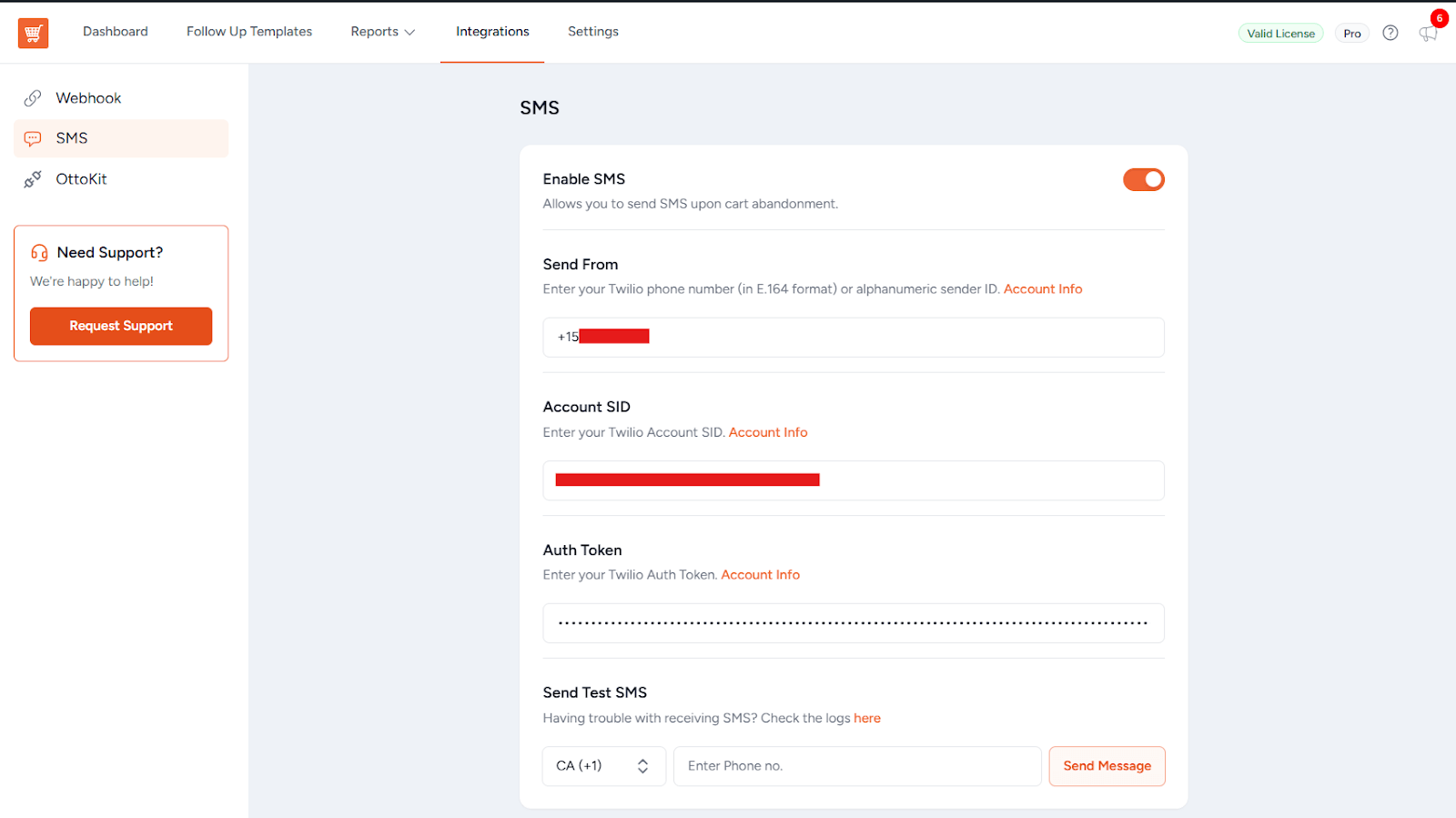The image size is (1456, 818).
Task: Focus the Send From phone number field
Action: [x=854, y=338]
